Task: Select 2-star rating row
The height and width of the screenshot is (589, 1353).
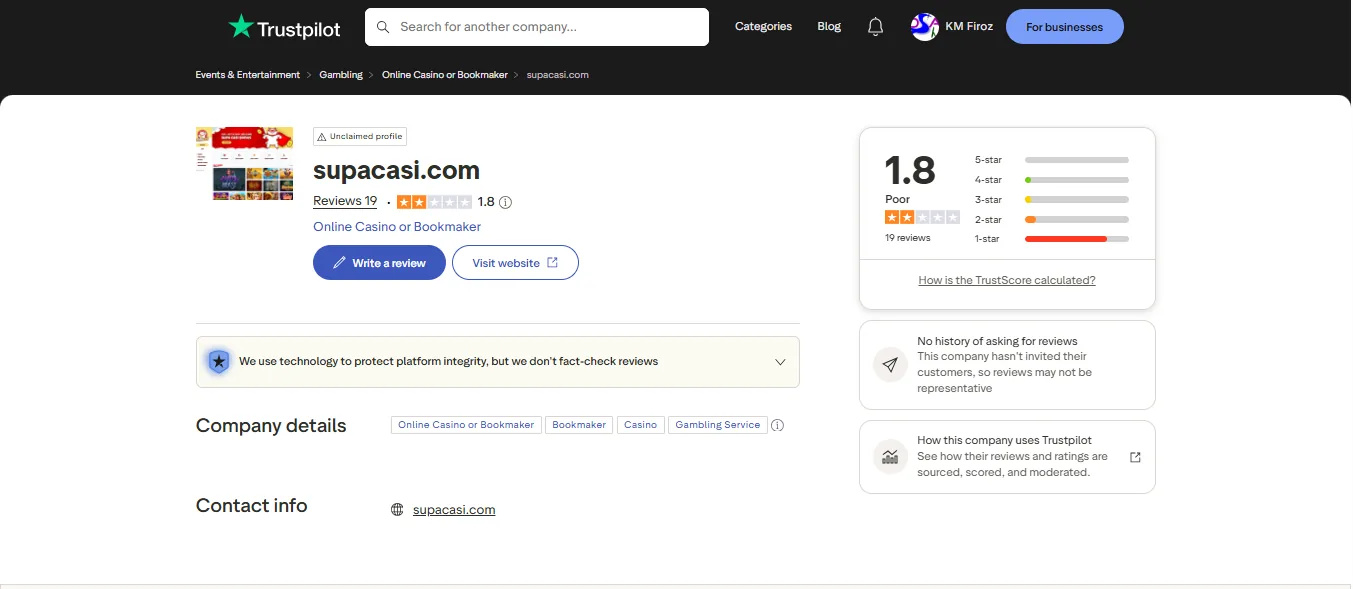Action: pos(1052,219)
